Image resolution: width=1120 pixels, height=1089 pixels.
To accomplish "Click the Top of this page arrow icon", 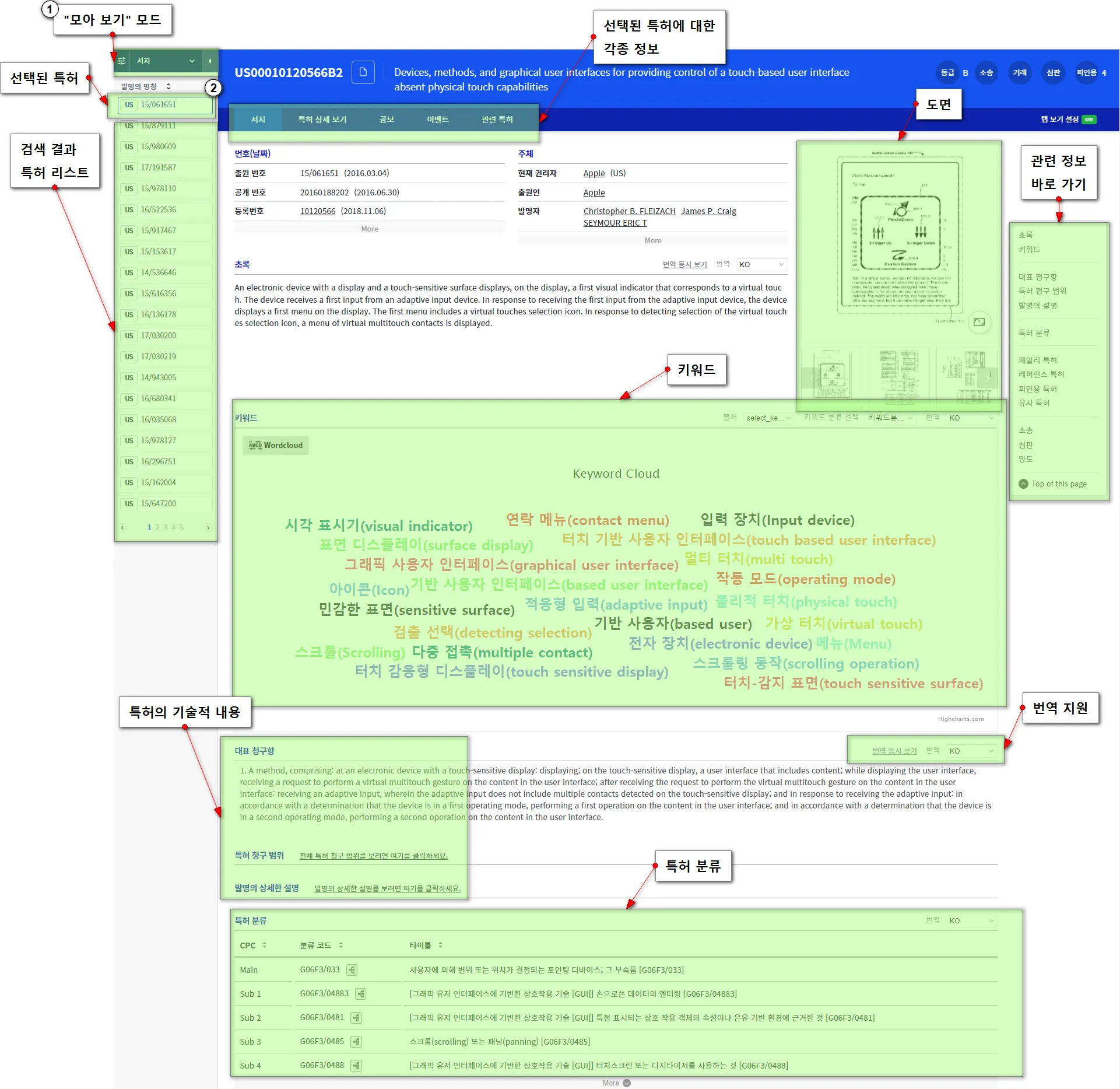I will (x=1023, y=484).
